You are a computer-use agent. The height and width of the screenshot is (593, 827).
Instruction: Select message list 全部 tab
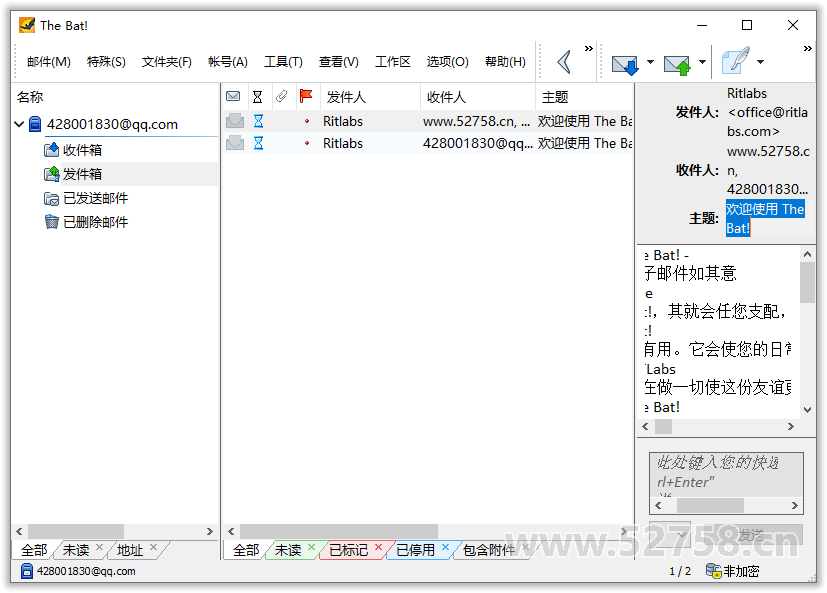tap(246, 550)
